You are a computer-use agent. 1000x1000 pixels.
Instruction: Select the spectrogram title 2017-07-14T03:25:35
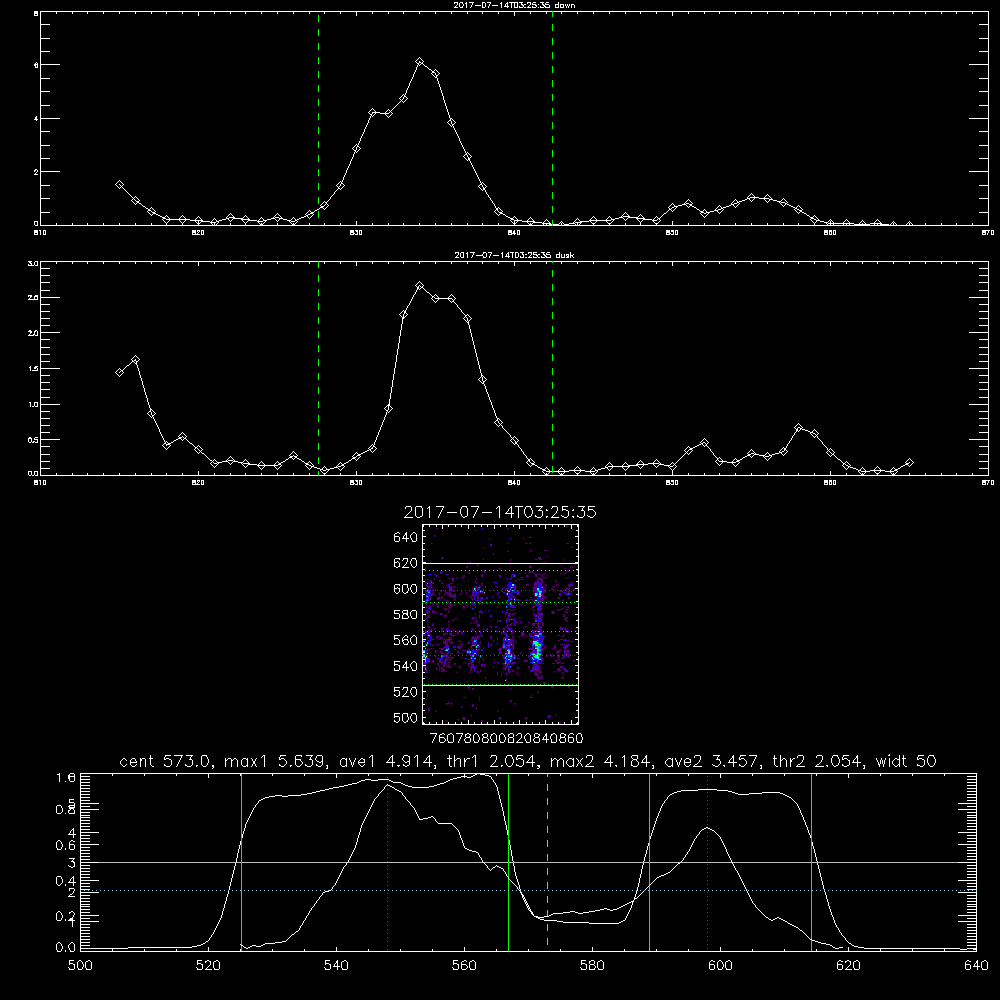click(500, 512)
